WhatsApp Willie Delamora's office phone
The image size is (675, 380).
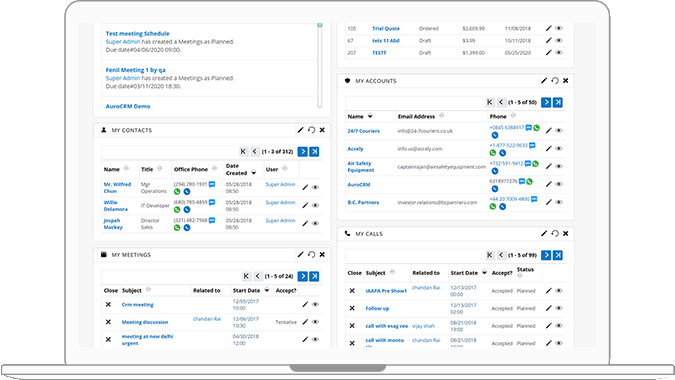coord(177,210)
